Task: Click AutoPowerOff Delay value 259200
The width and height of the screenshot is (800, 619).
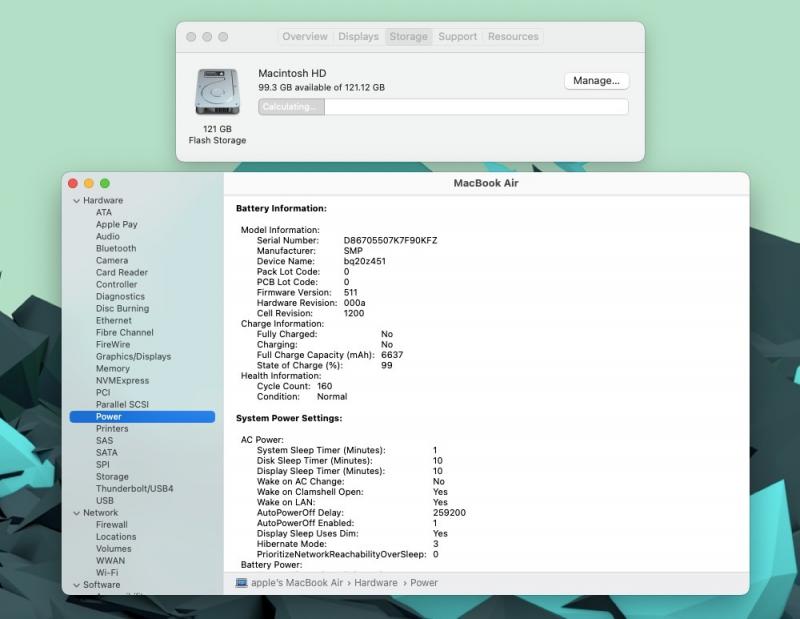Action: coord(449,513)
